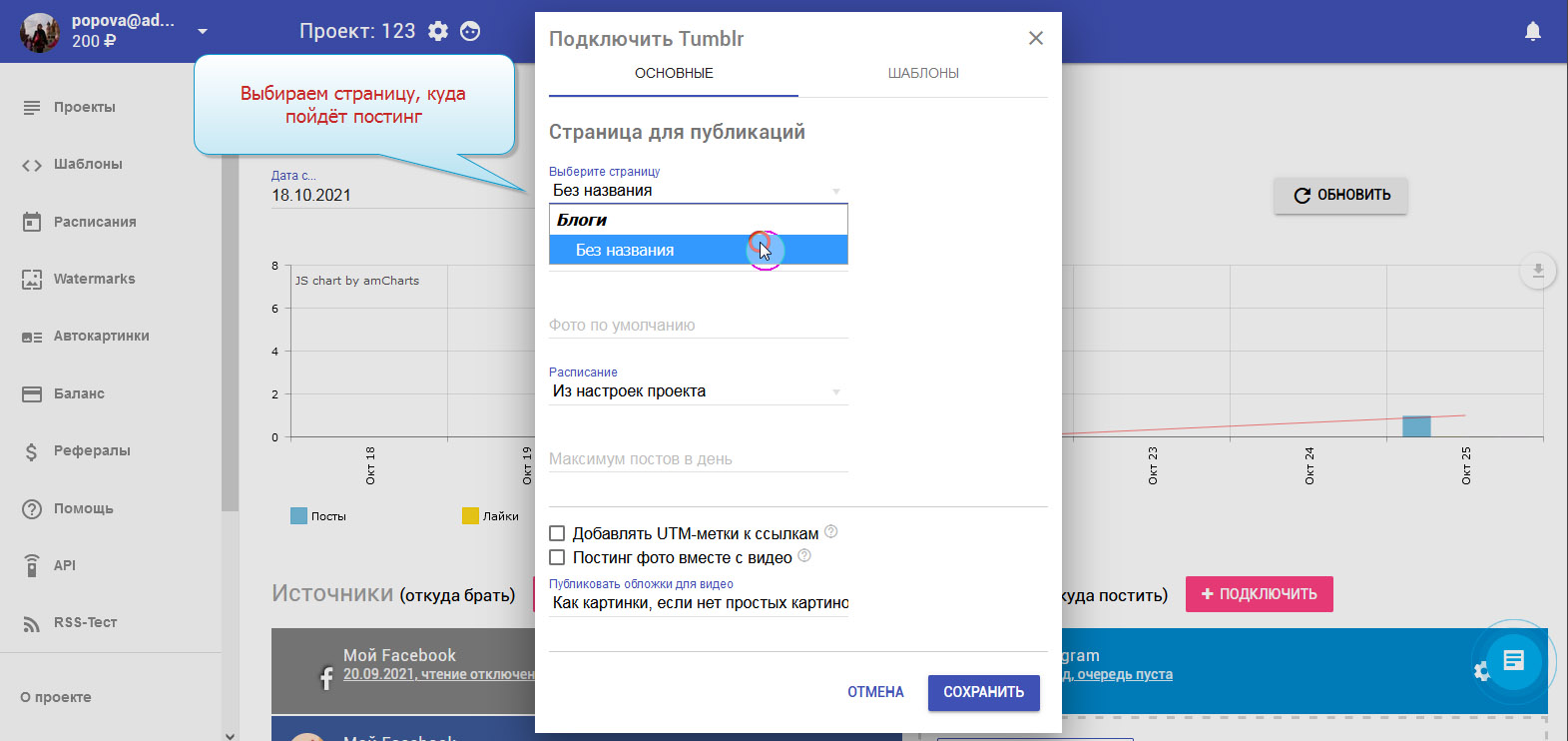Toggle the Лайки legend marker
Screen dimensions: 1568x741
click(470, 516)
